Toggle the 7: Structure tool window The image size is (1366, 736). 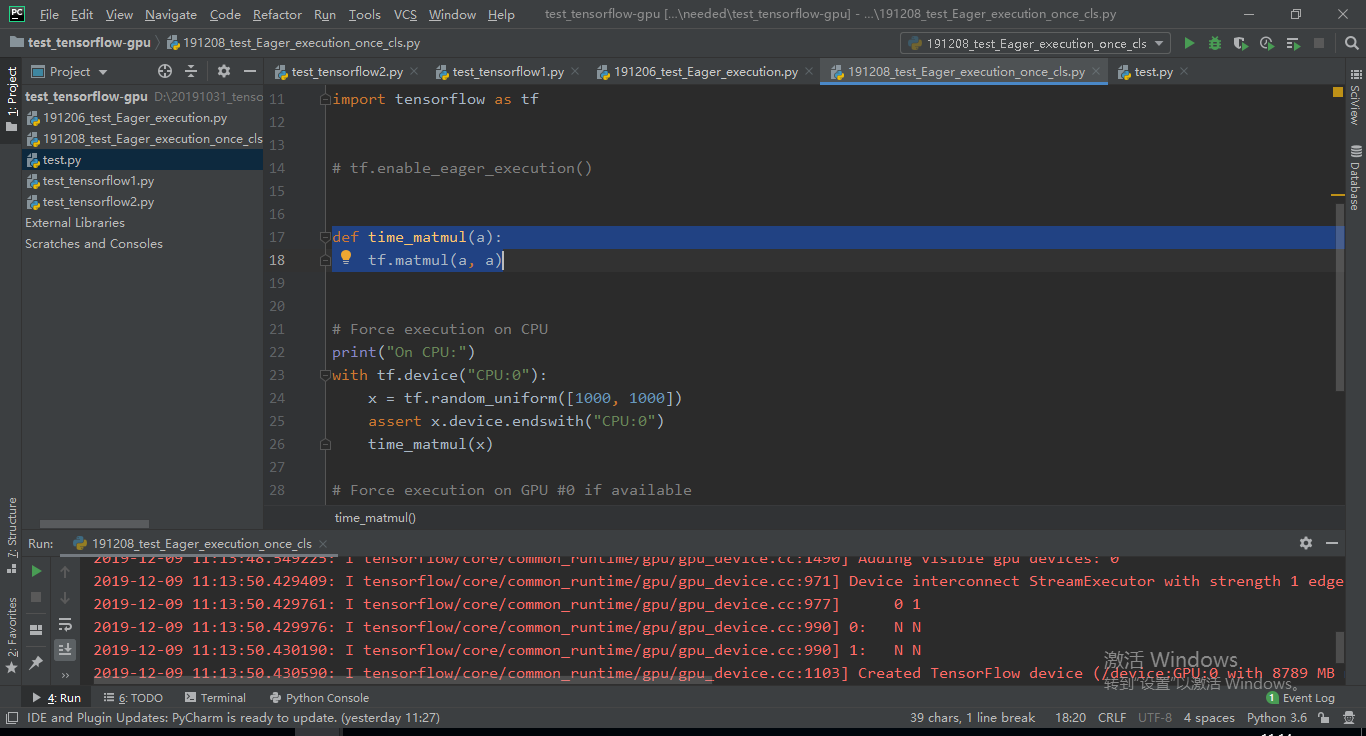point(12,533)
